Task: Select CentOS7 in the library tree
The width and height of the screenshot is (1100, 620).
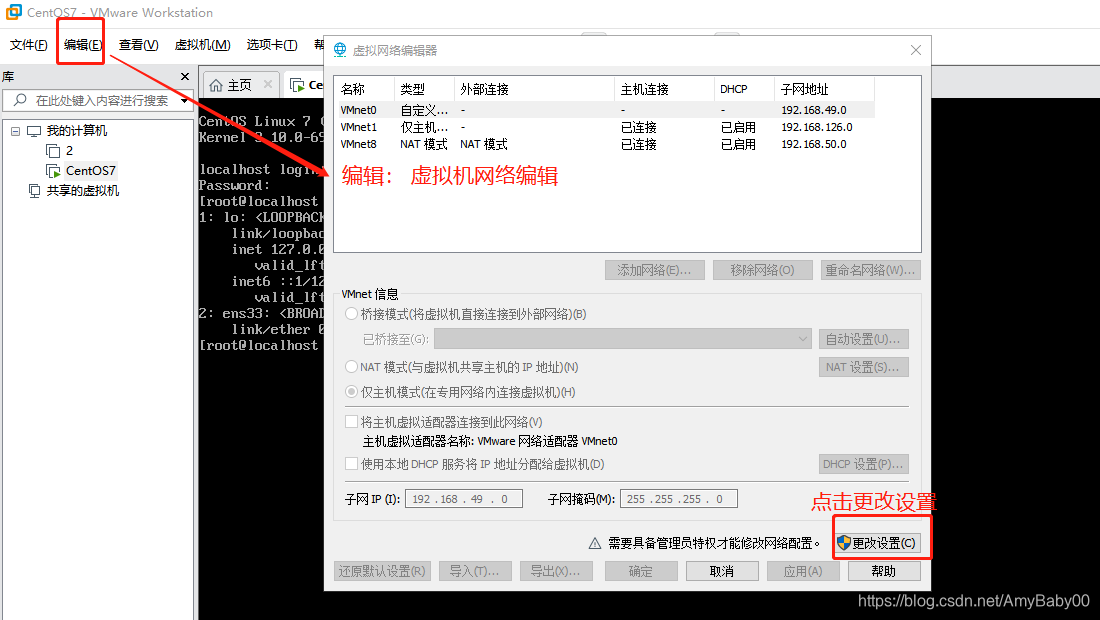Action: pyautogui.click(x=90, y=170)
